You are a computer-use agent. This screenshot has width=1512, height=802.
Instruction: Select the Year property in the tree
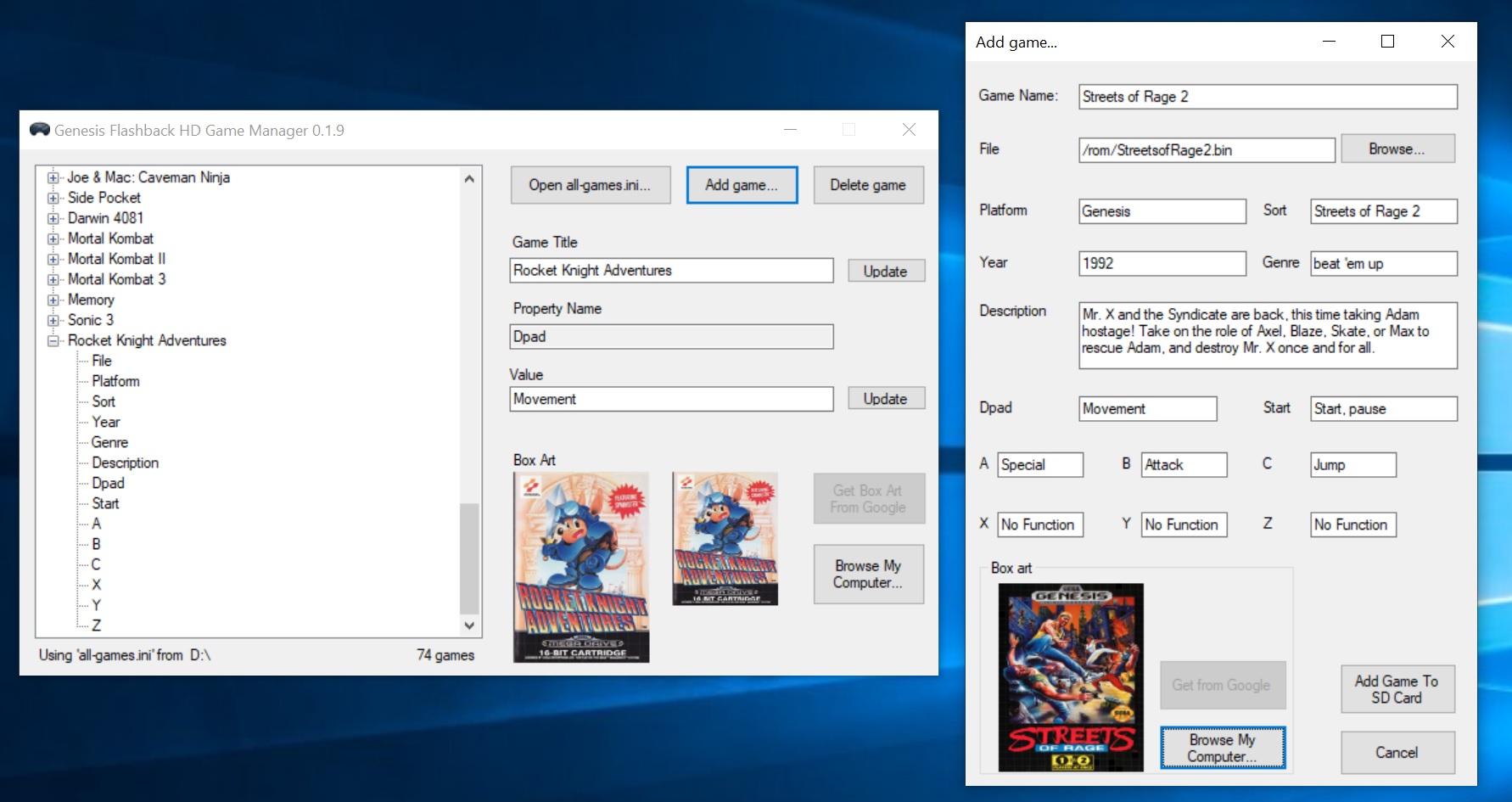(x=106, y=422)
